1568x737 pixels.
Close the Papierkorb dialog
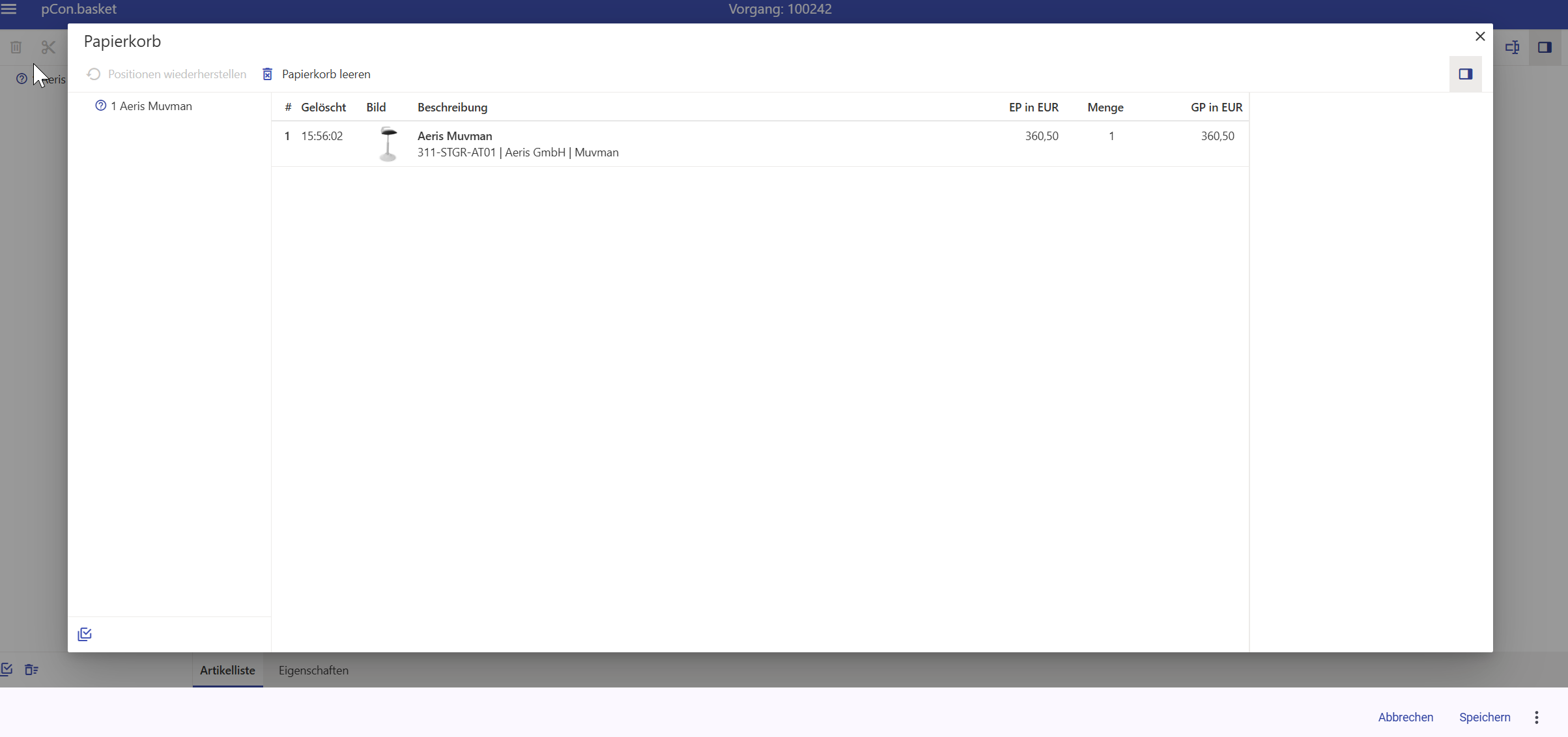tap(1480, 36)
